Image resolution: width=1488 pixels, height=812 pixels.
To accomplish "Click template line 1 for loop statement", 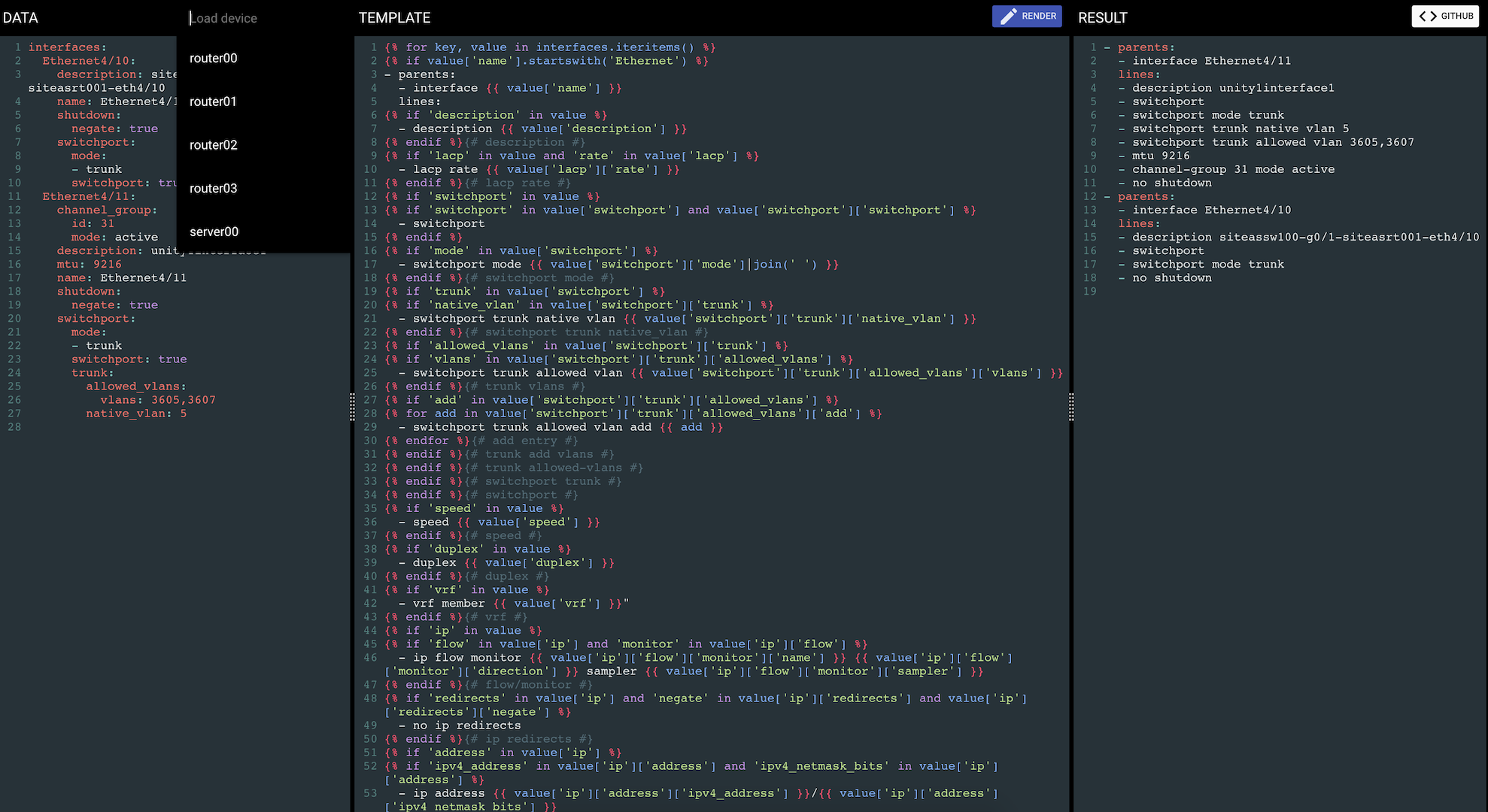I will 550,47.
